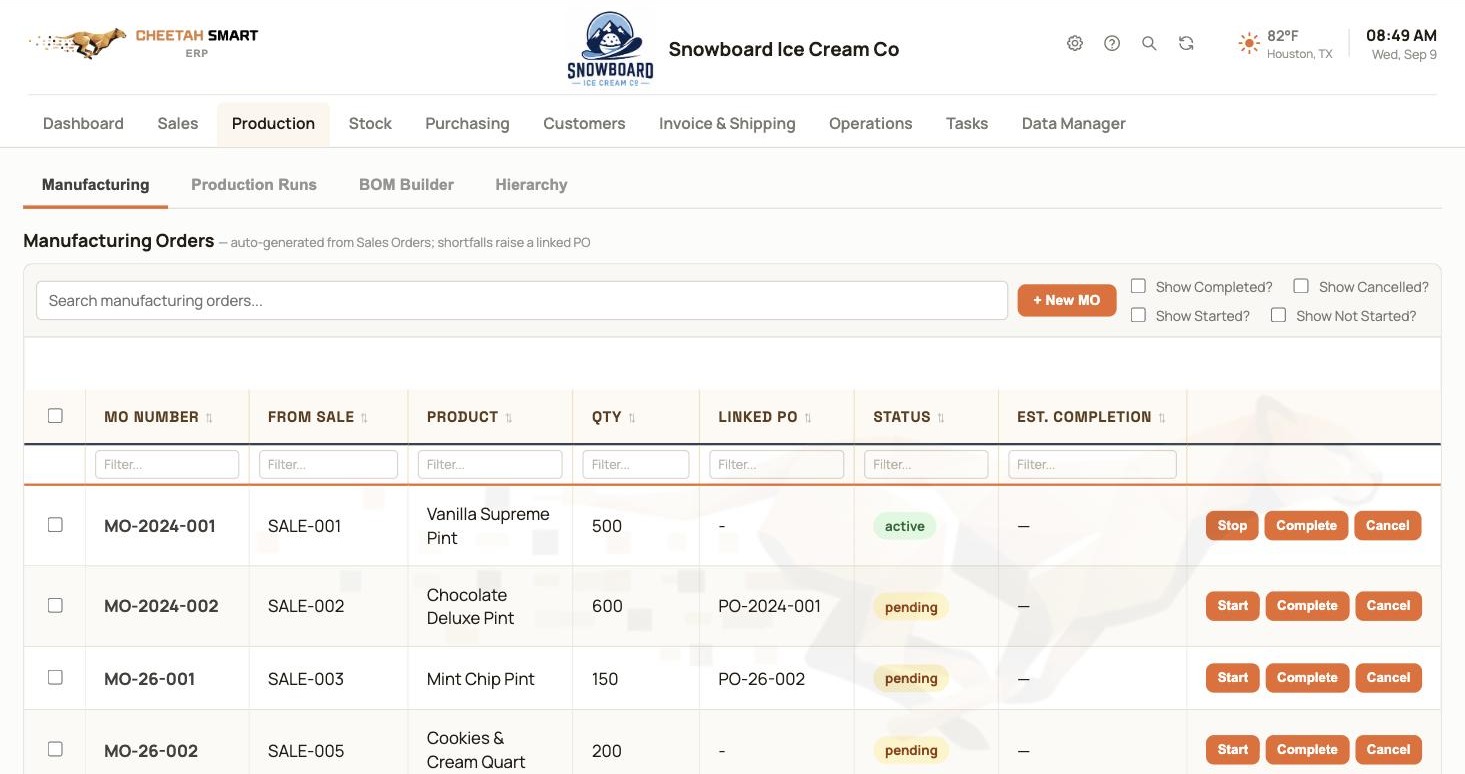Sort by Qty column icon
Viewport: 1465px width, 774px height.
click(632, 418)
